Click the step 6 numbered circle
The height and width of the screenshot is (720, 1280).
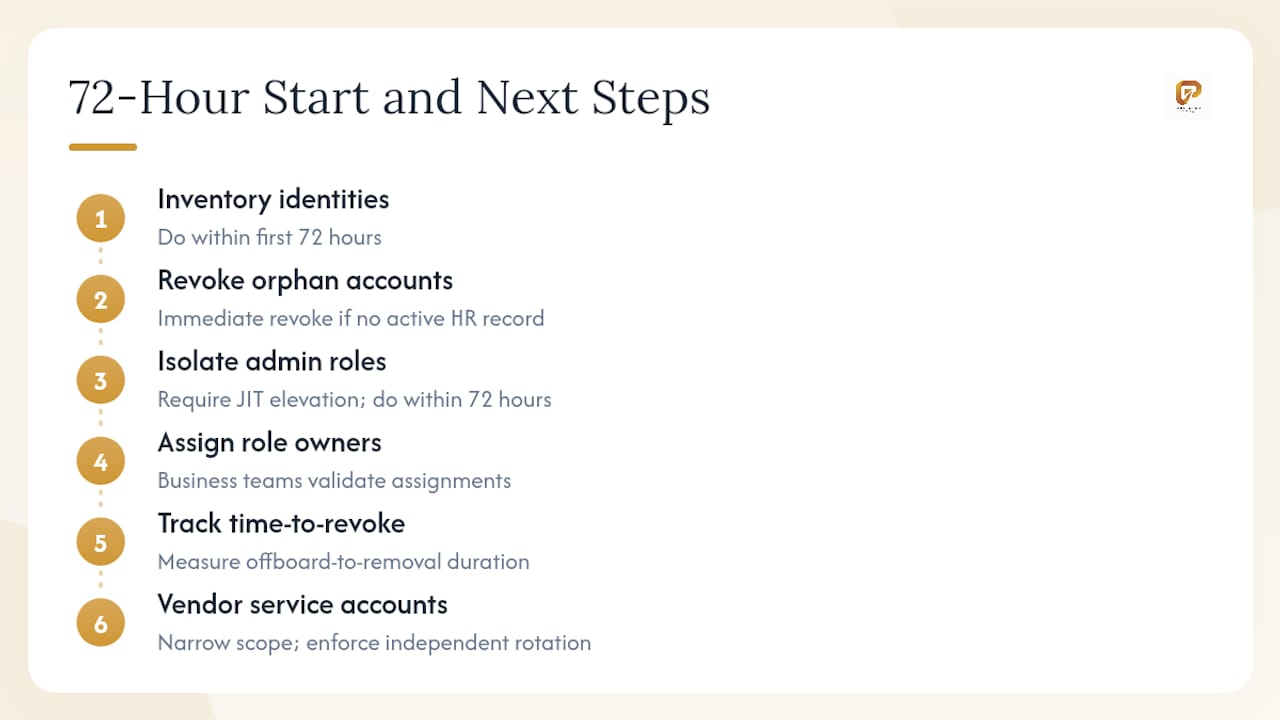(101, 624)
